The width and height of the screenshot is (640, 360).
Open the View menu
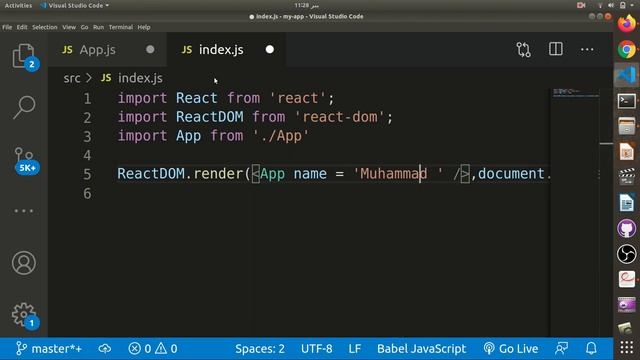(x=69, y=27)
